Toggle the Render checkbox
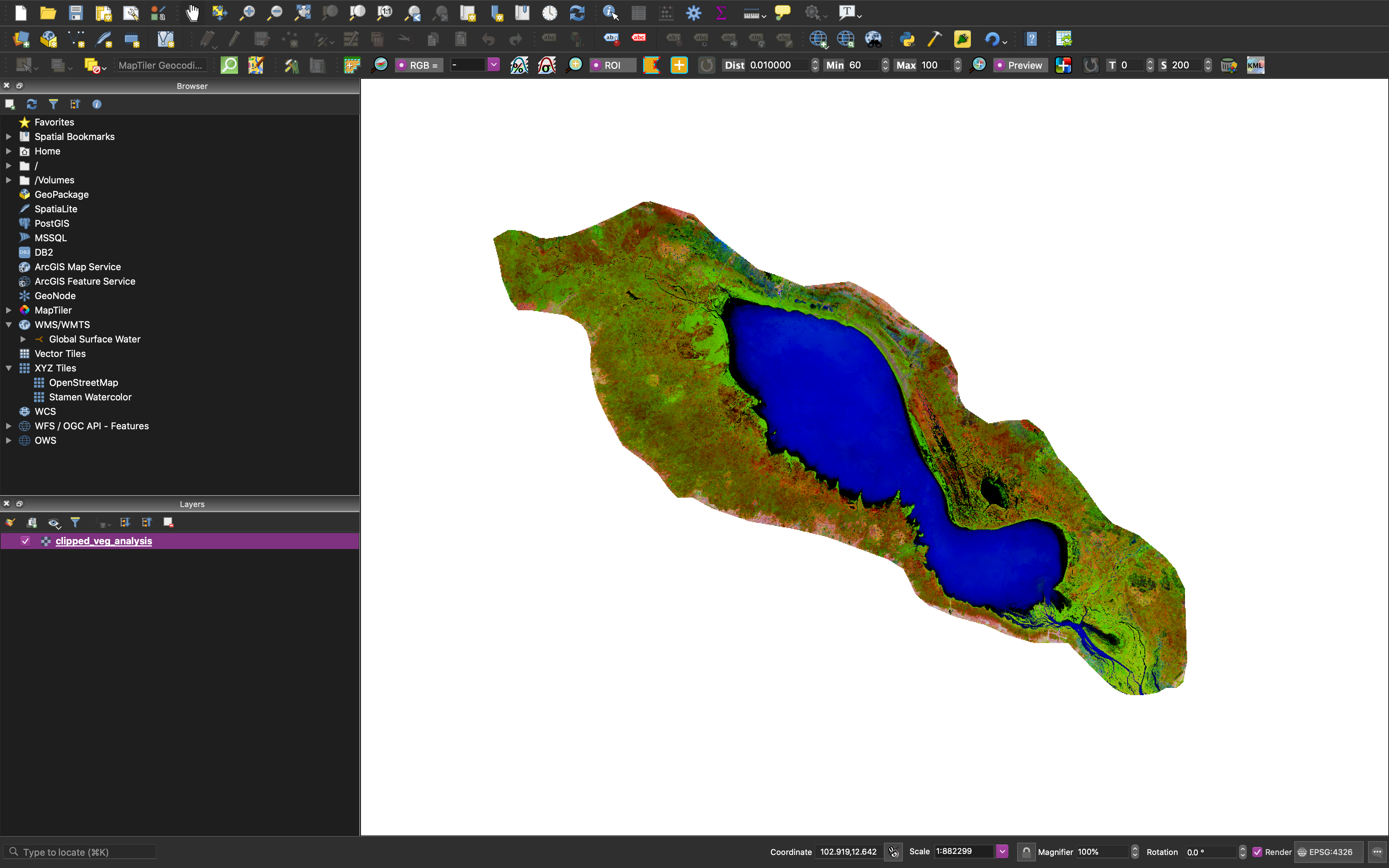This screenshot has width=1389, height=868. pos(1257,852)
